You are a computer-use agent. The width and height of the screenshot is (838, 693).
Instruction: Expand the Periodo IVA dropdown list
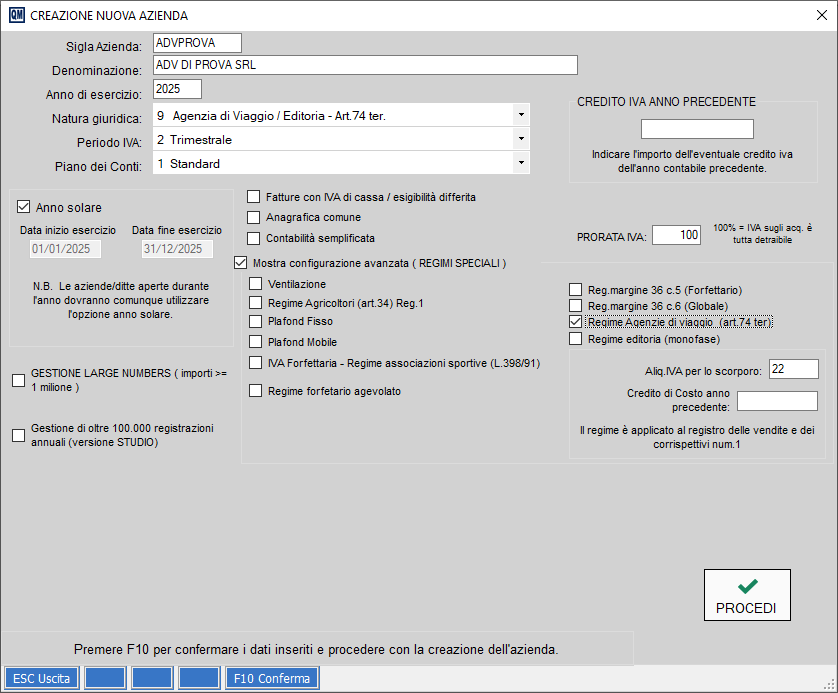[x=520, y=139]
